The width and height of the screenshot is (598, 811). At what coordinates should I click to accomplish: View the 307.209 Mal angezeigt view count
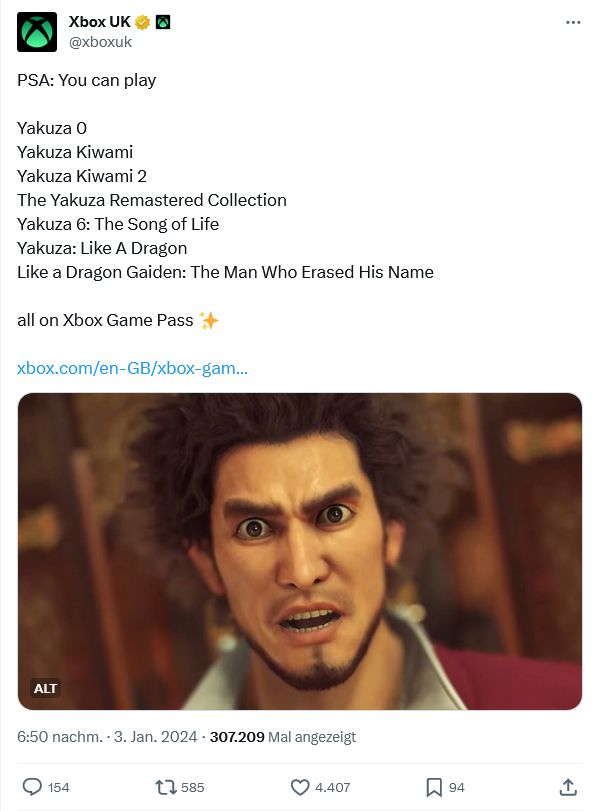click(283, 737)
